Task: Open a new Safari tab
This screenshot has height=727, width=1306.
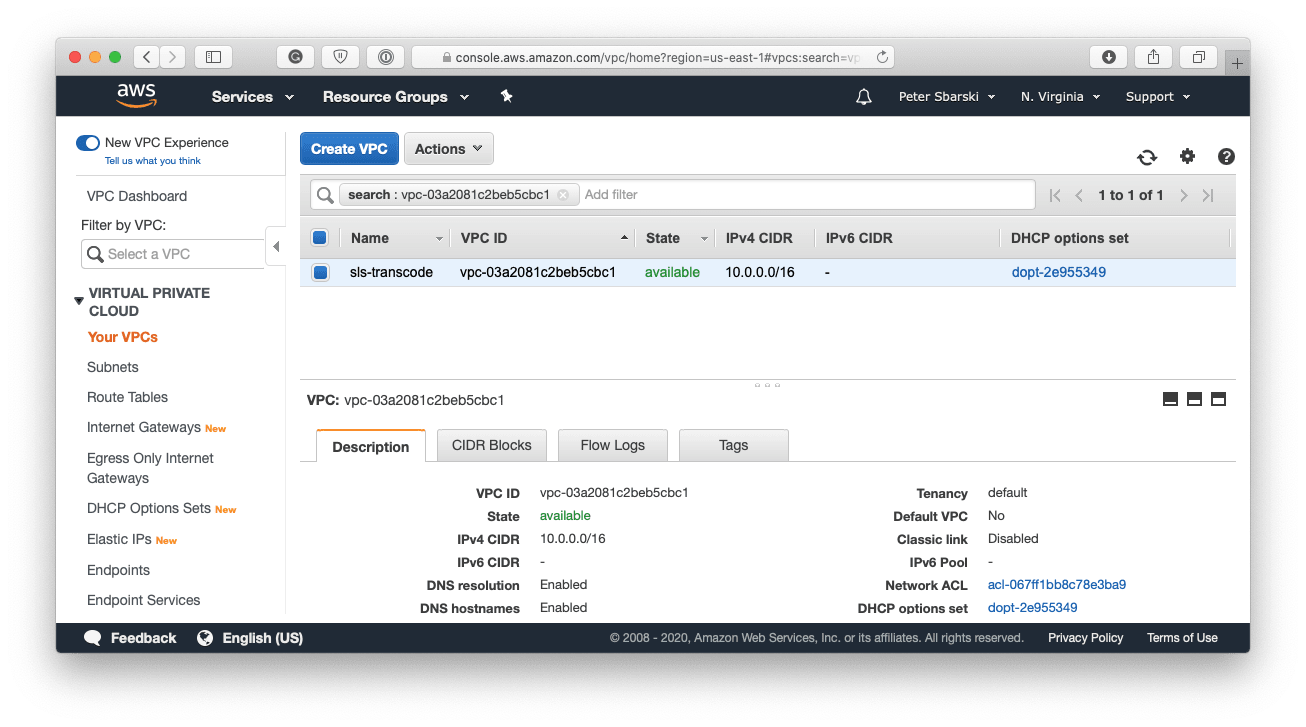Action: click(1237, 63)
